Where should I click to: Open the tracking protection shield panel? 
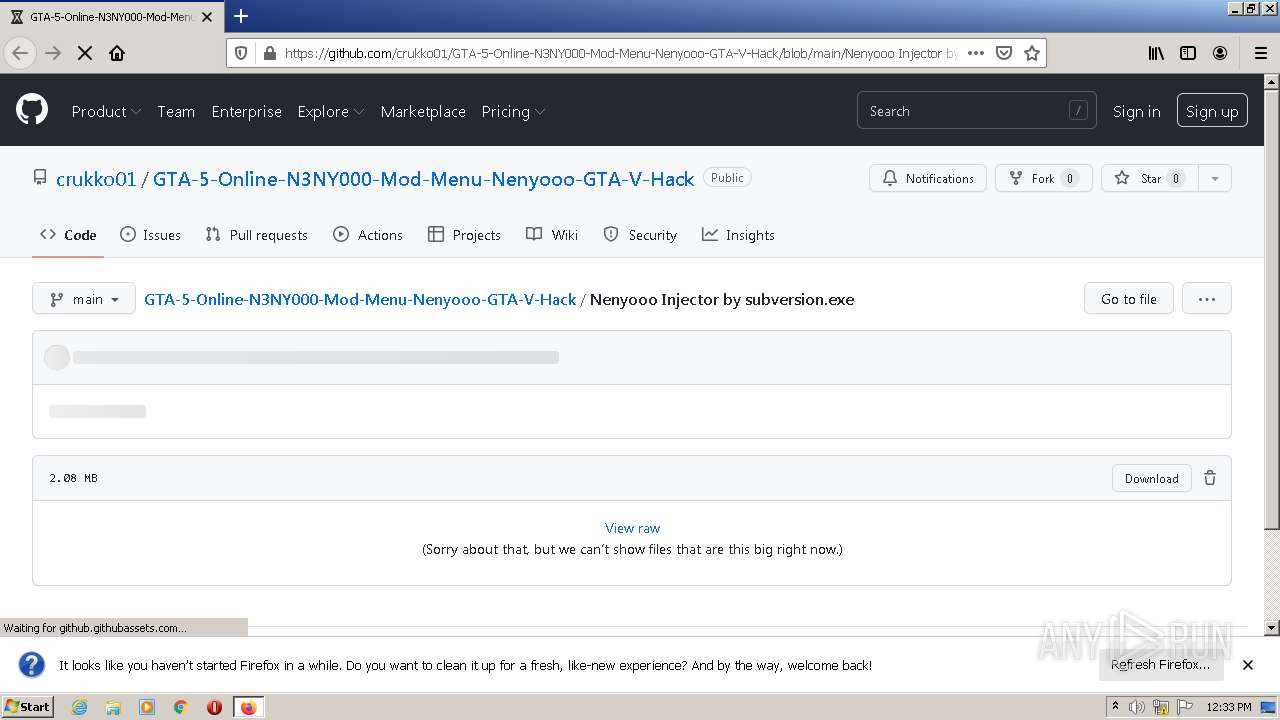[x=241, y=53]
